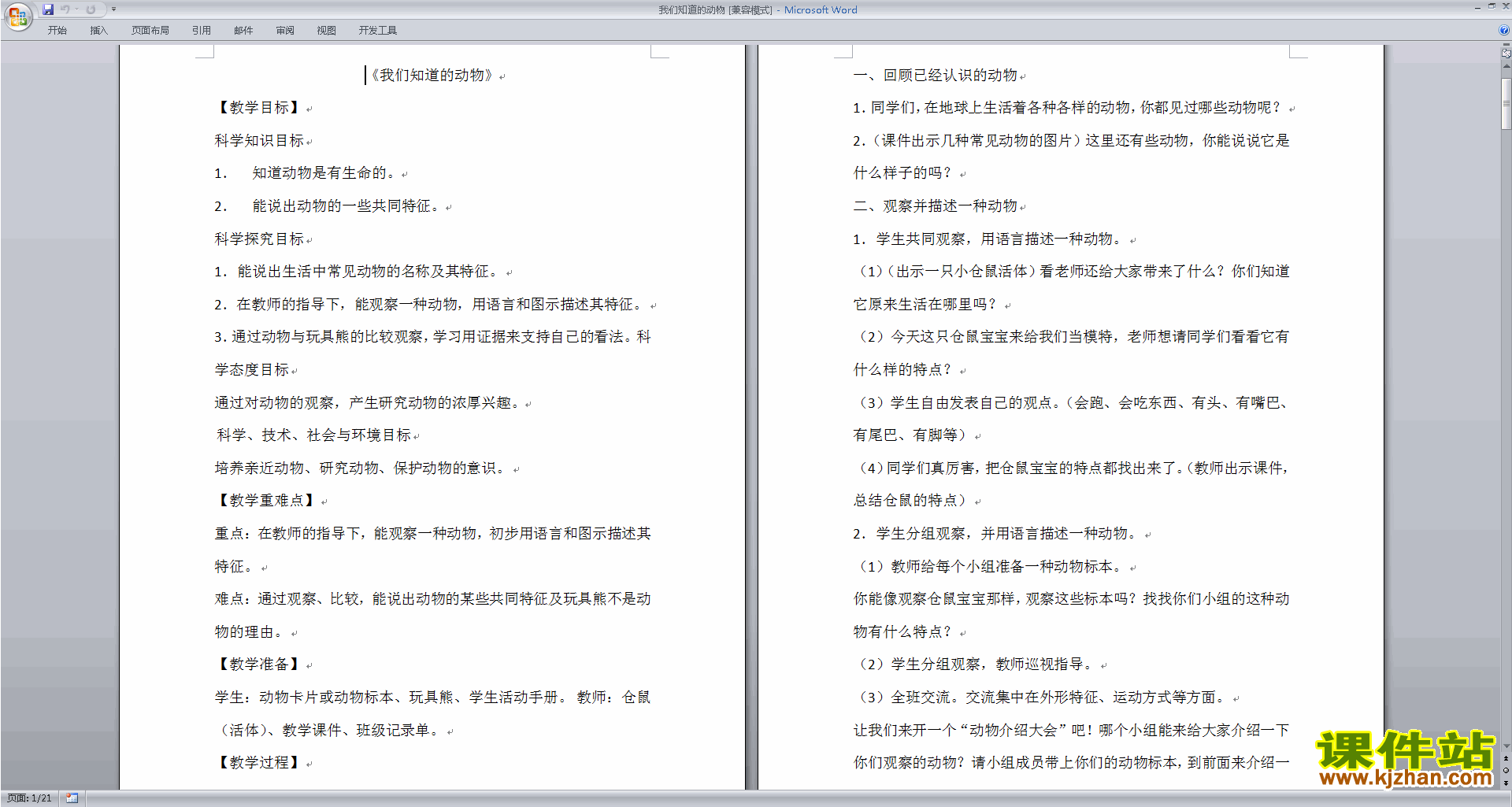Open Microsoft Office Word Help
The image size is (1512, 807).
(1504, 30)
